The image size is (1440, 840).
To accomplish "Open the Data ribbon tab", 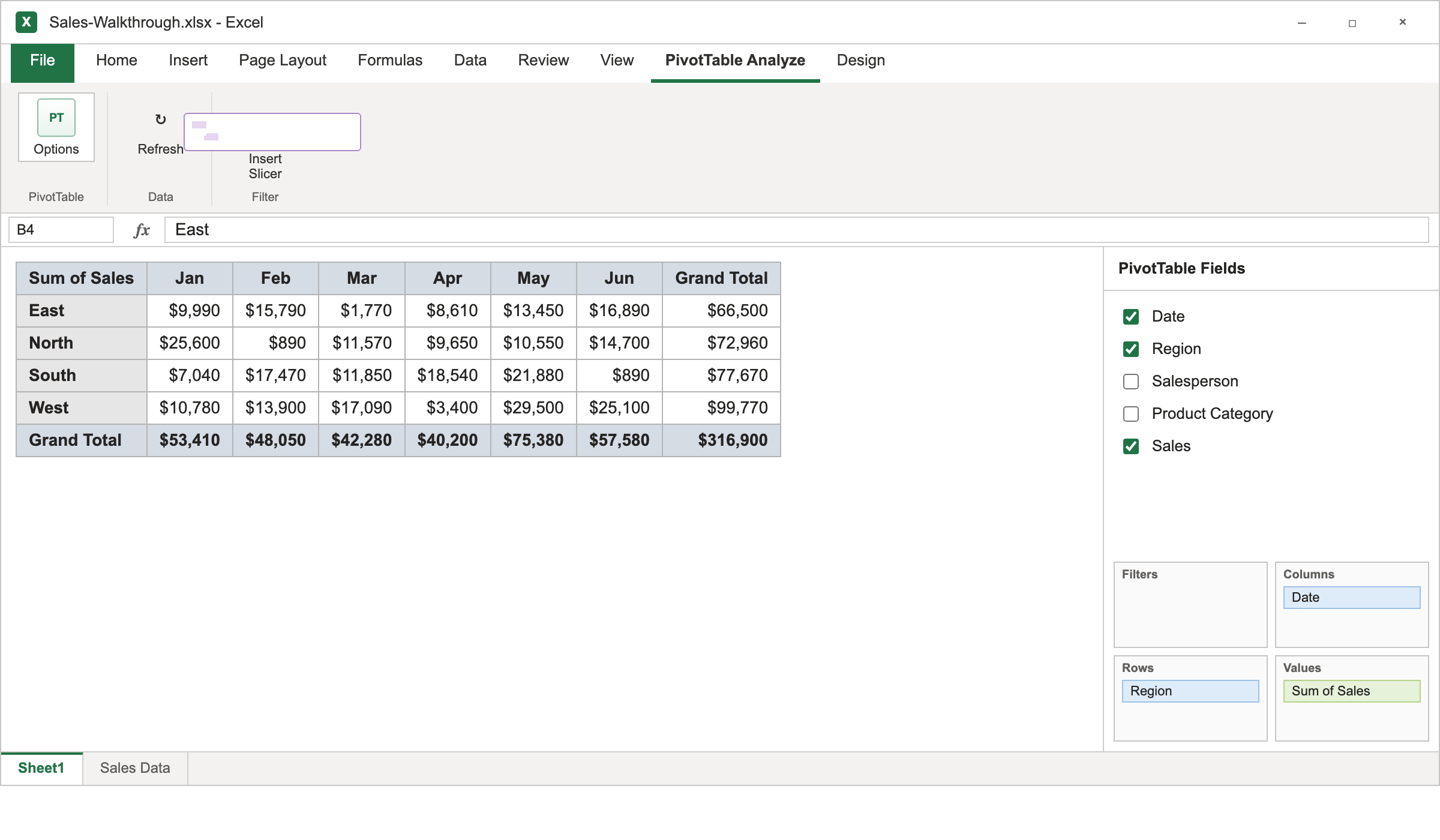I will (x=470, y=61).
